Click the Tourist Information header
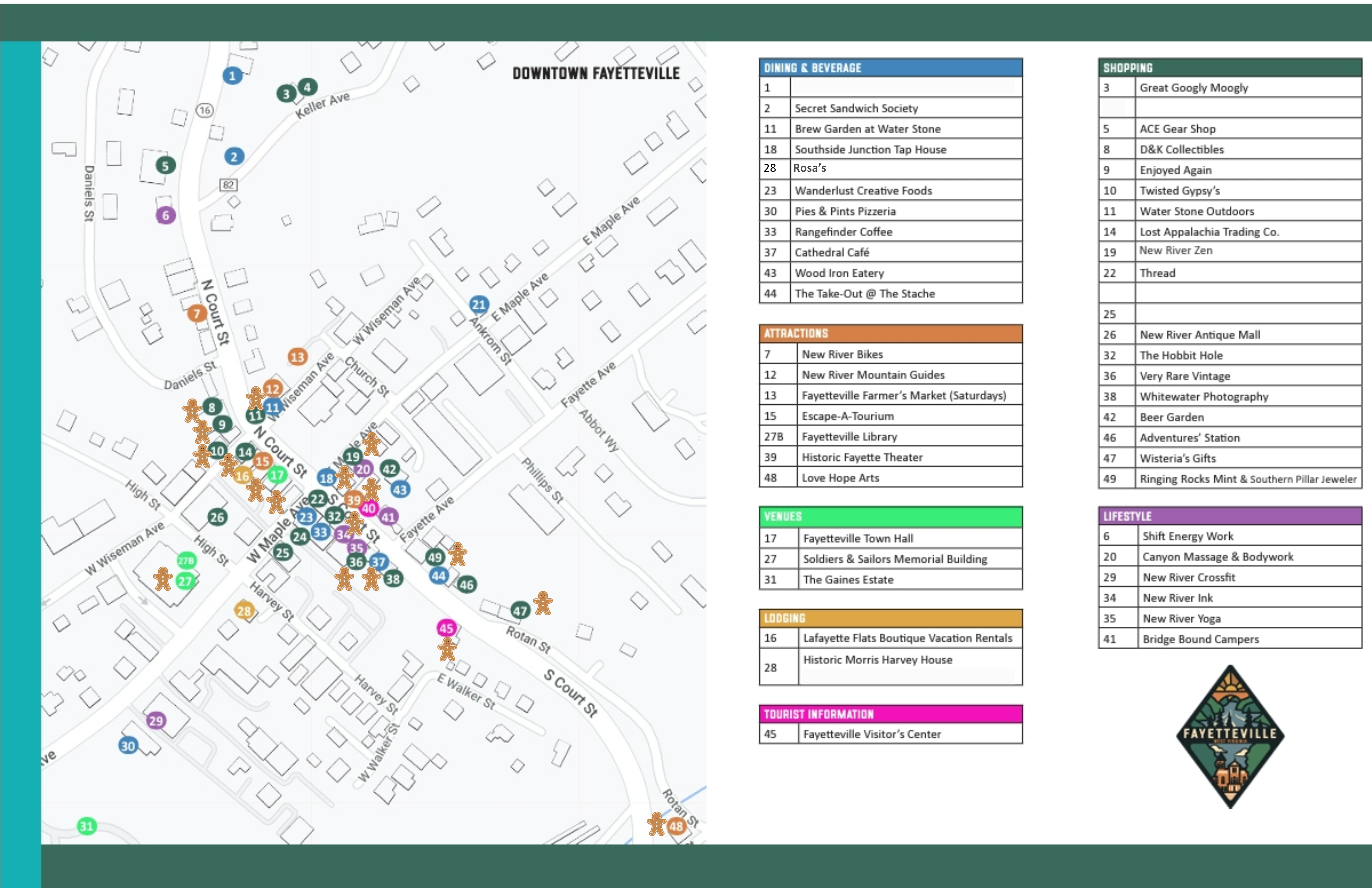The width and height of the screenshot is (1372, 888). pos(891,714)
